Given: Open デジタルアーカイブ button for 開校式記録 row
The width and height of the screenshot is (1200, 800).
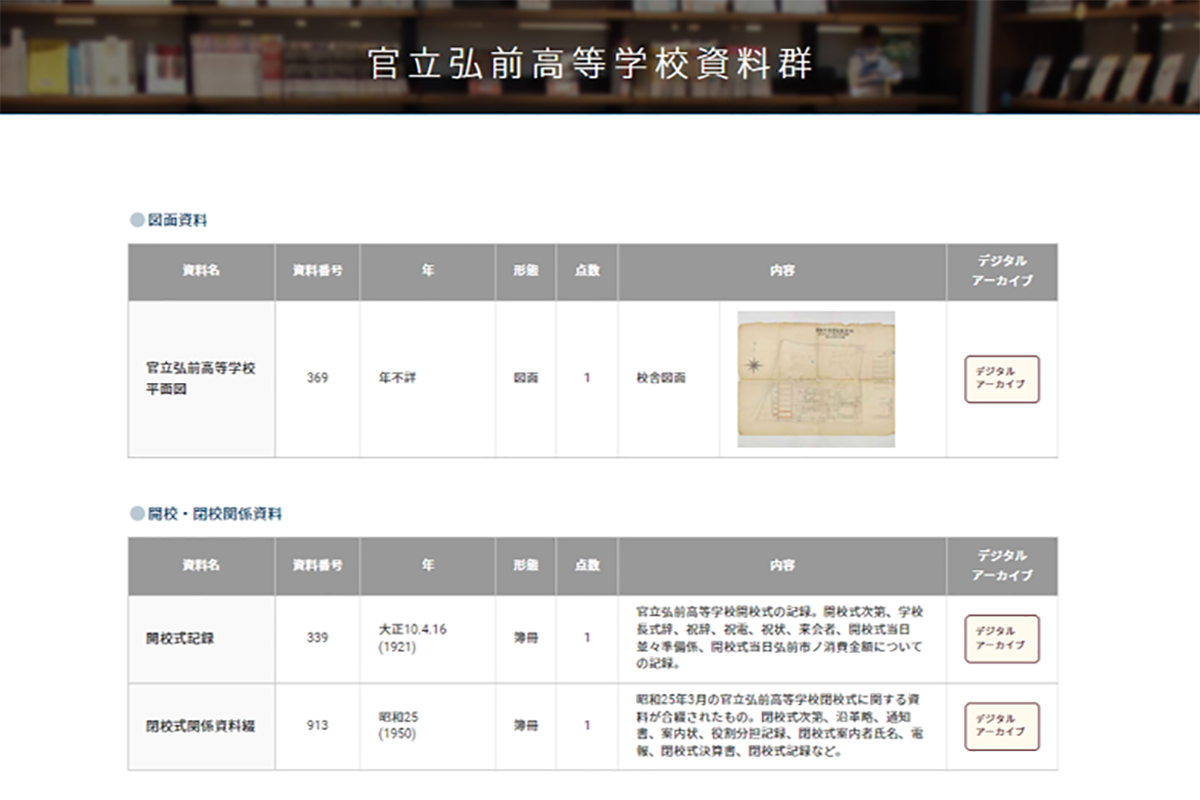Looking at the screenshot, I should pyautogui.click(x=1002, y=639).
